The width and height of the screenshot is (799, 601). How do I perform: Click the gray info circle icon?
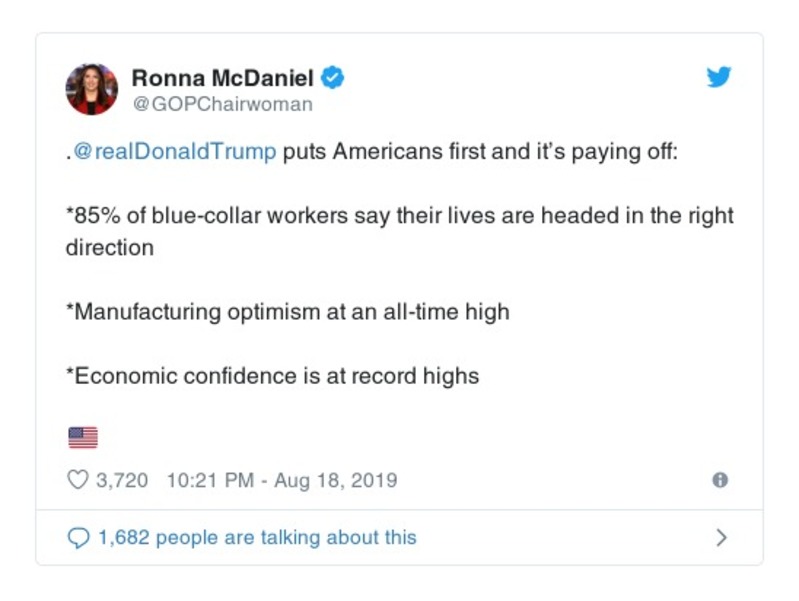click(719, 480)
